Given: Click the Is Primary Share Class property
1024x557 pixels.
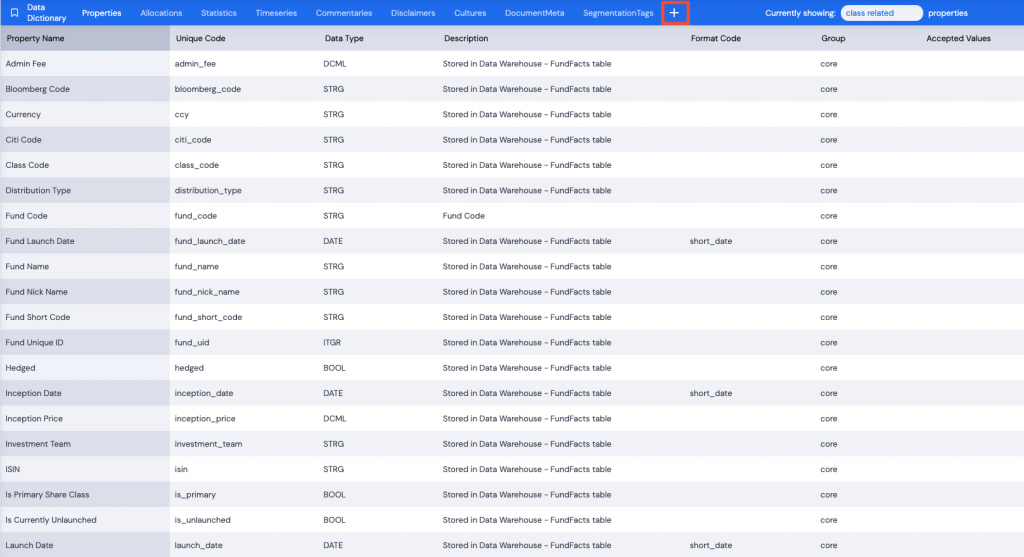Looking at the screenshot, I should pyautogui.click(x=47, y=495).
